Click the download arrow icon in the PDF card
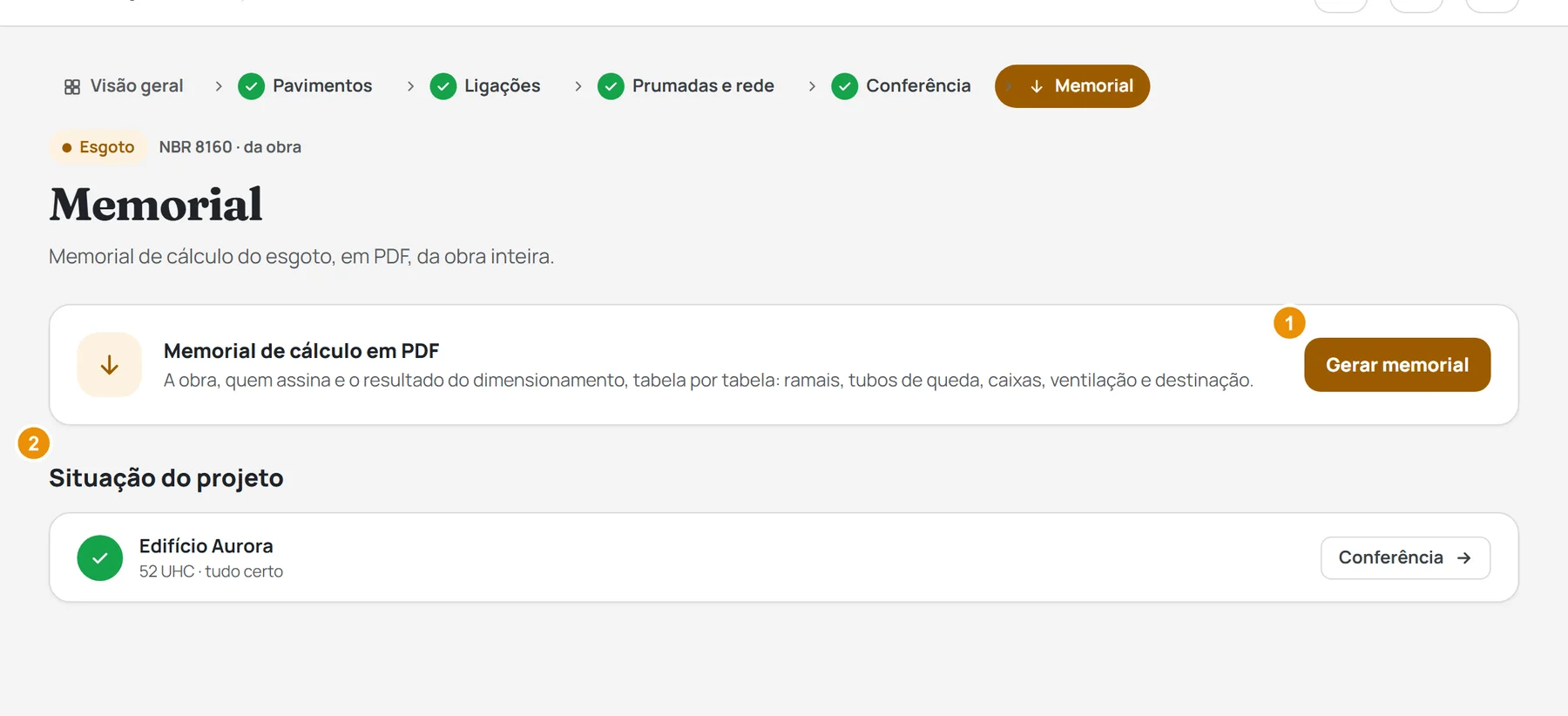The image size is (1568, 716). pos(109,365)
